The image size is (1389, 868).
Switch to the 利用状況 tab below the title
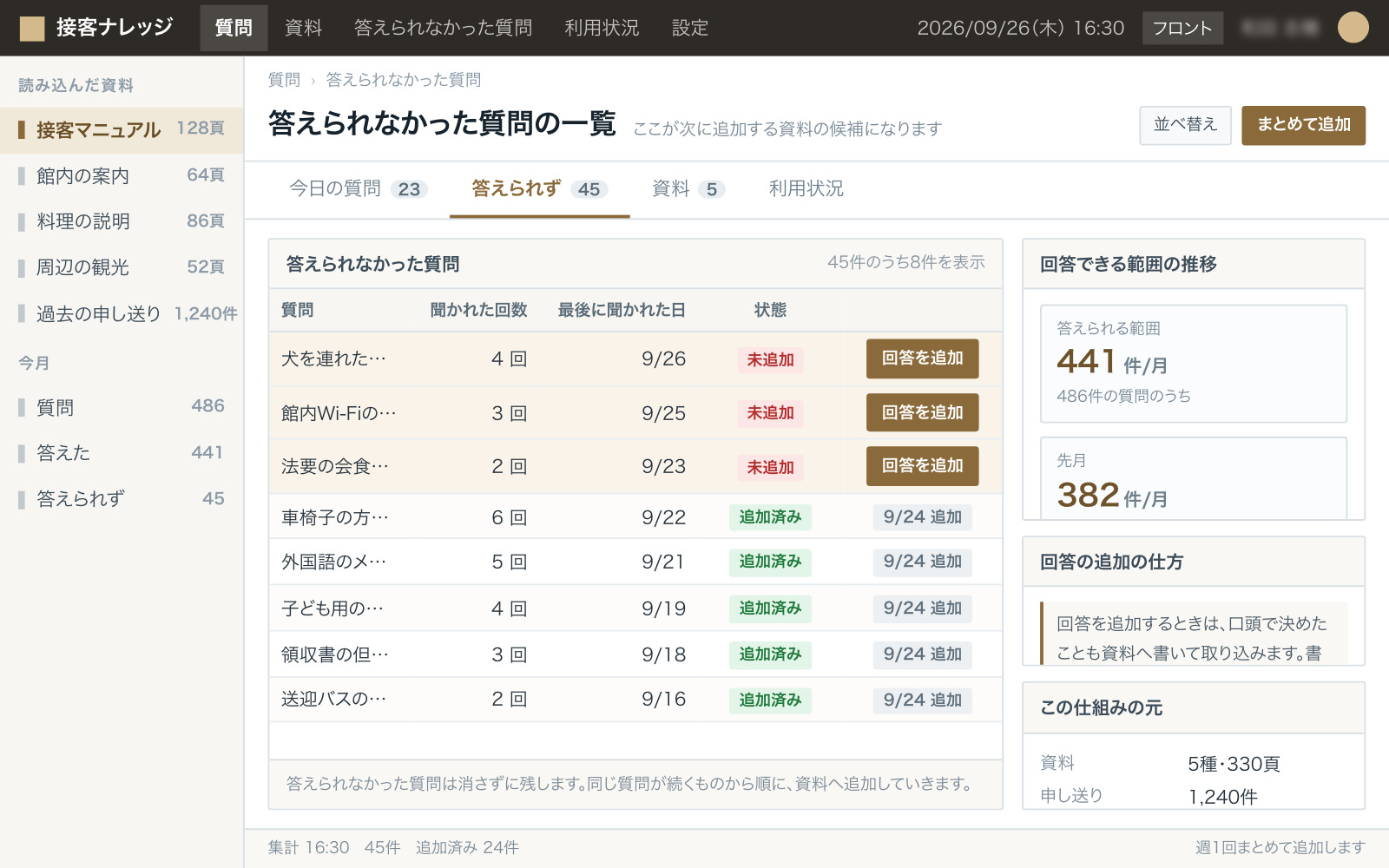pyautogui.click(x=806, y=189)
